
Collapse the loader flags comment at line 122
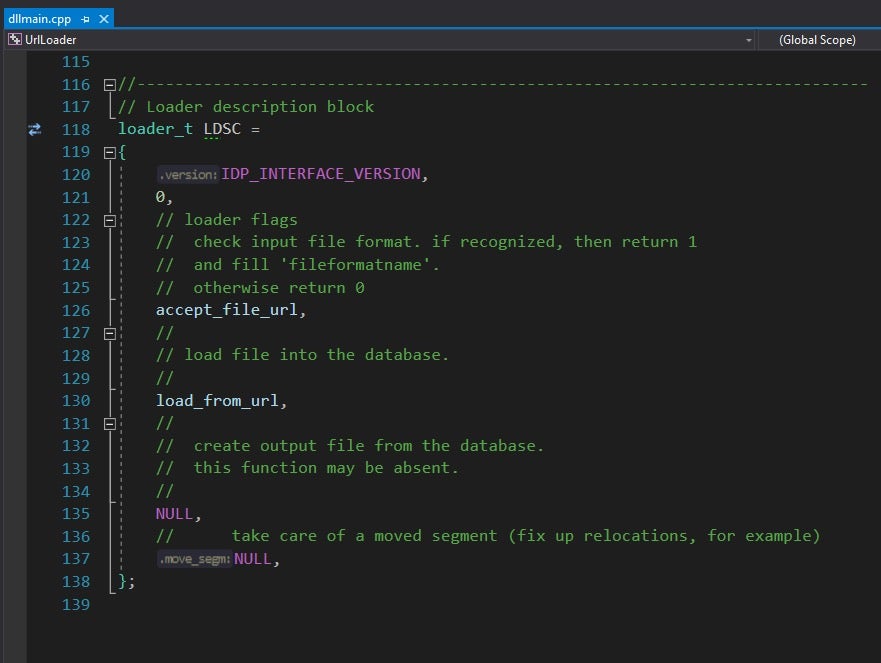tap(110, 220)
